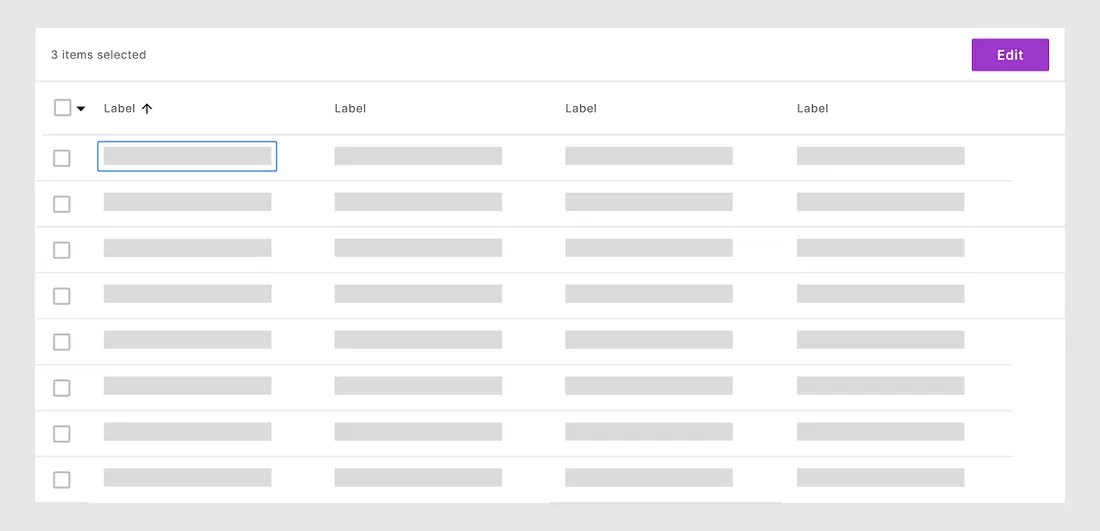The image size is (1100, 531).
Task: Mark the fifth row's checkbox
Action: pos(62,342)
